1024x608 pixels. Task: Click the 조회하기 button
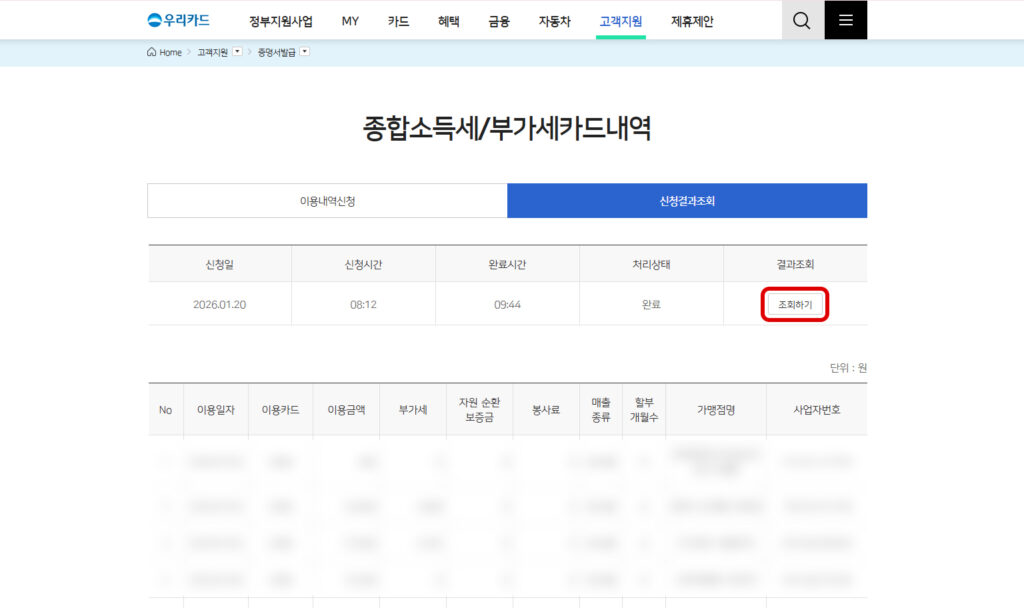[x=794, y=303]
